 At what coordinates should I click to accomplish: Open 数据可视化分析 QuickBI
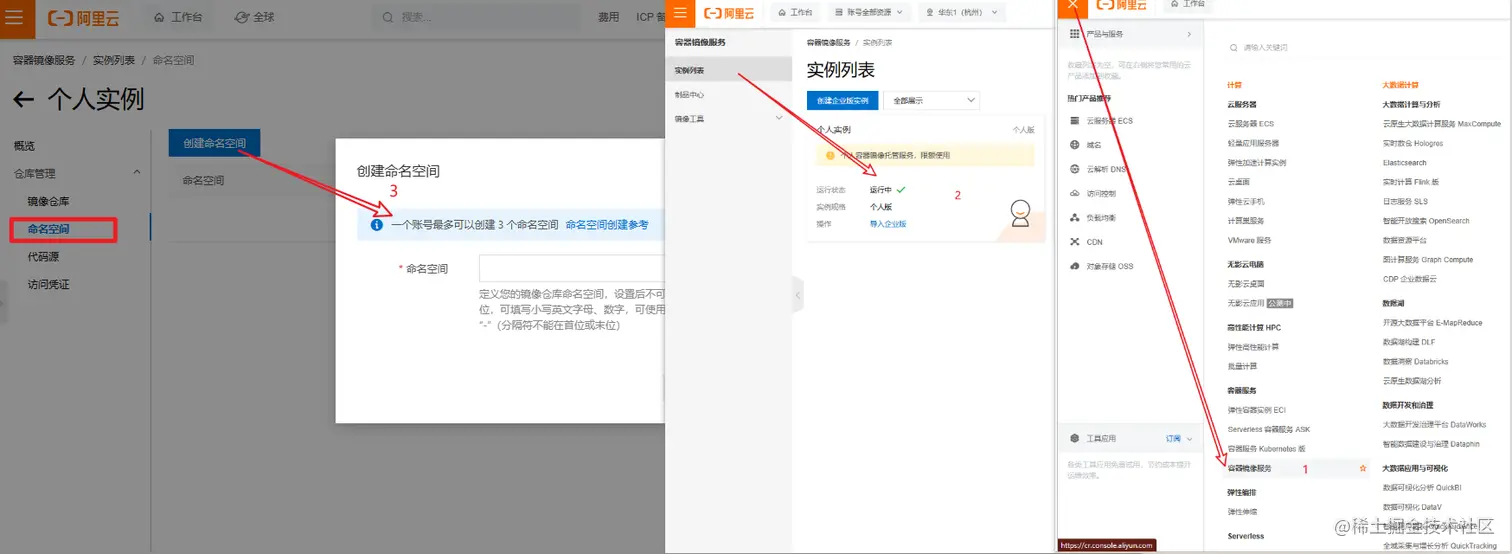tap(1422, 488)
